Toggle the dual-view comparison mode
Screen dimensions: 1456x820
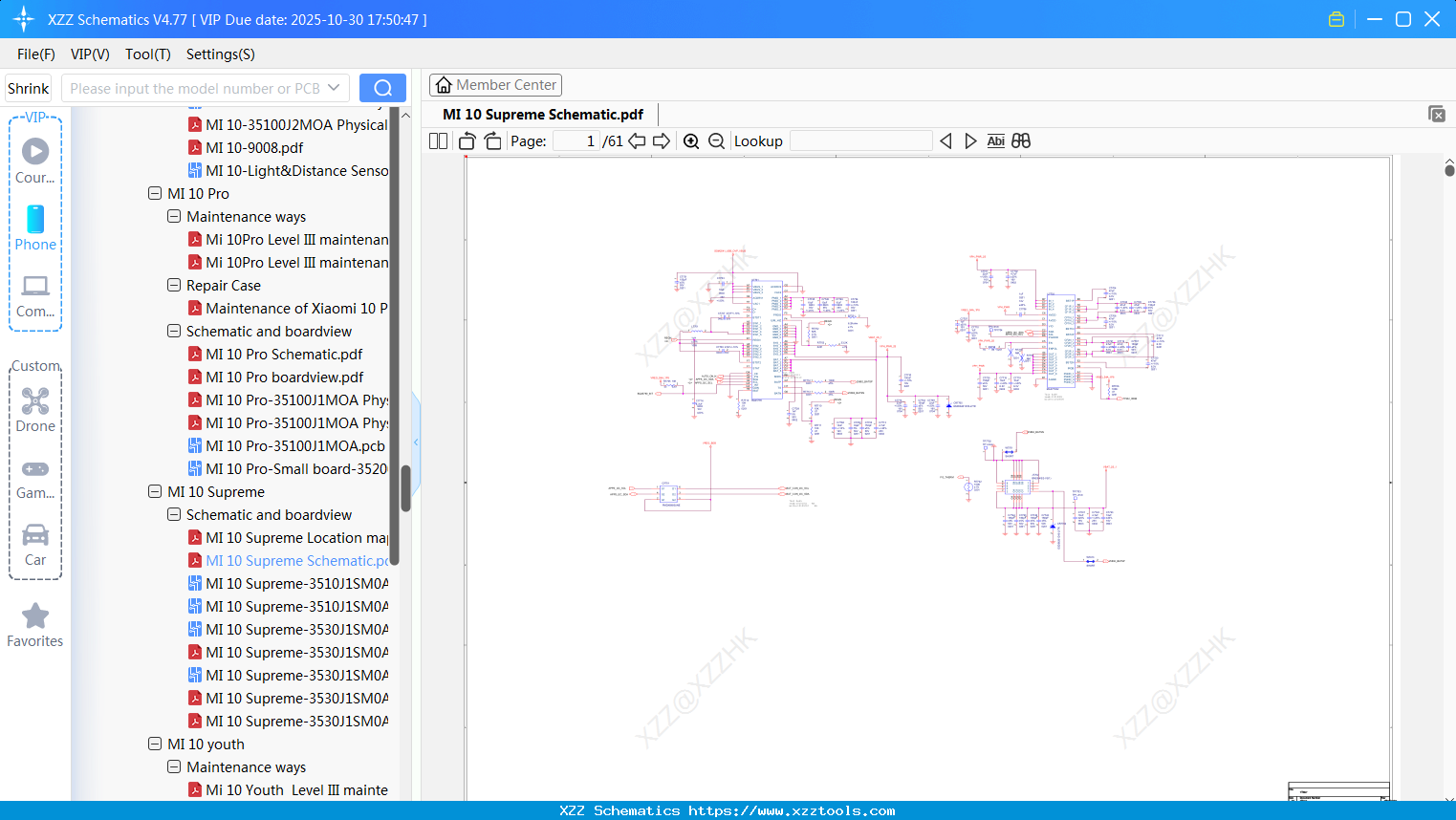click(1020, 140)
